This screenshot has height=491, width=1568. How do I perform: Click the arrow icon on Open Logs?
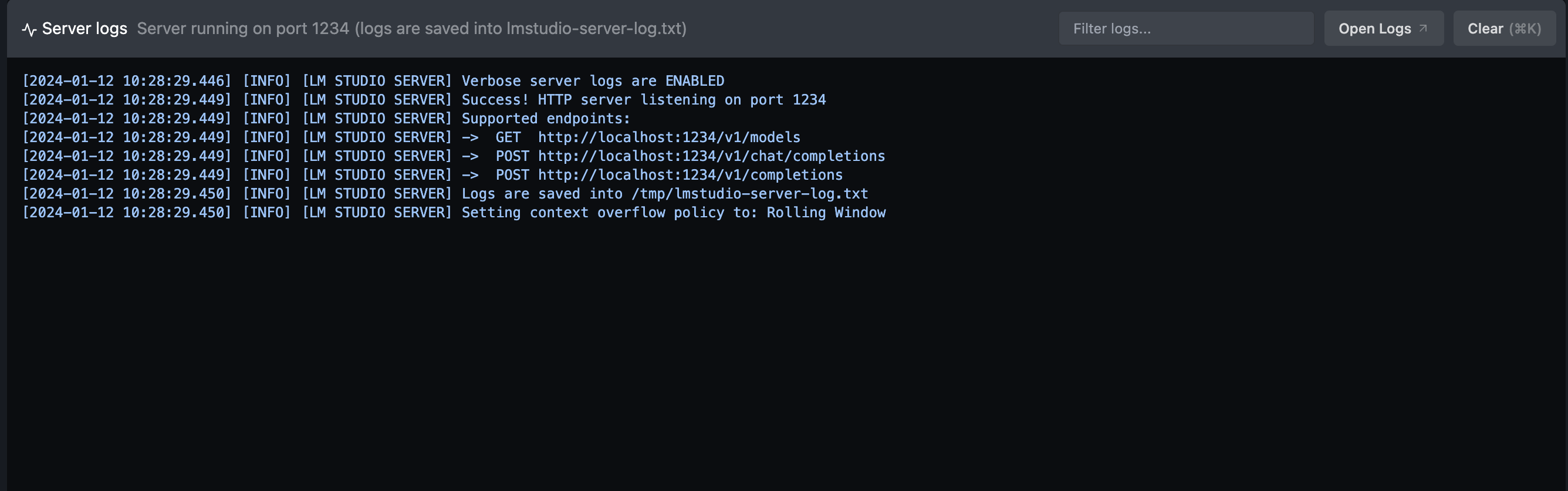point(1423,28)
